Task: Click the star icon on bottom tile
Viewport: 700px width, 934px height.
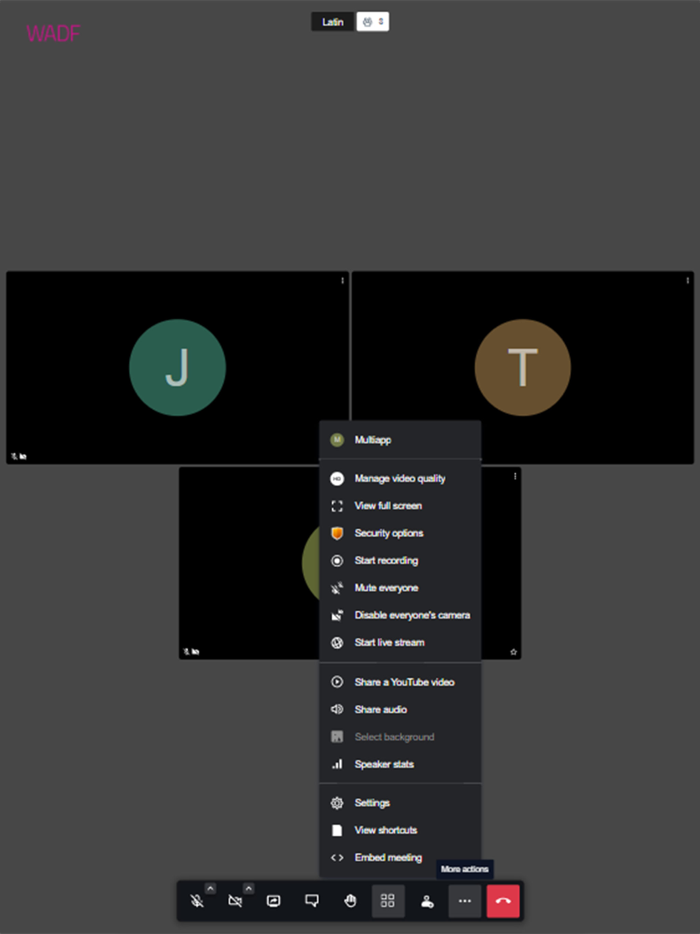Action: [514, 652]
